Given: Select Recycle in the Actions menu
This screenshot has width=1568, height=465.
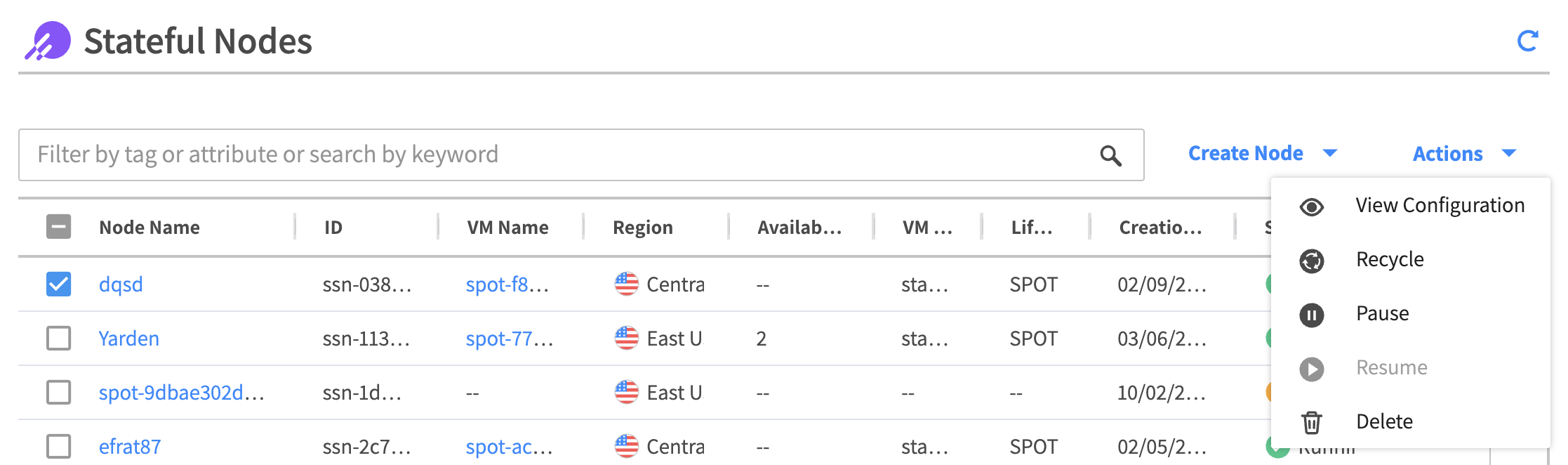Looking at the screenshot, I should pos(1390,259).
